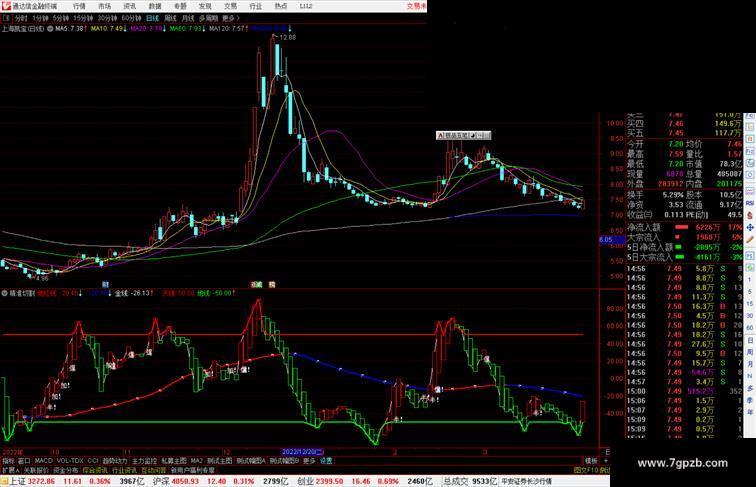Click the 月 period shortcut in right sidebar

pyautogui.click(x=750, y=364)
